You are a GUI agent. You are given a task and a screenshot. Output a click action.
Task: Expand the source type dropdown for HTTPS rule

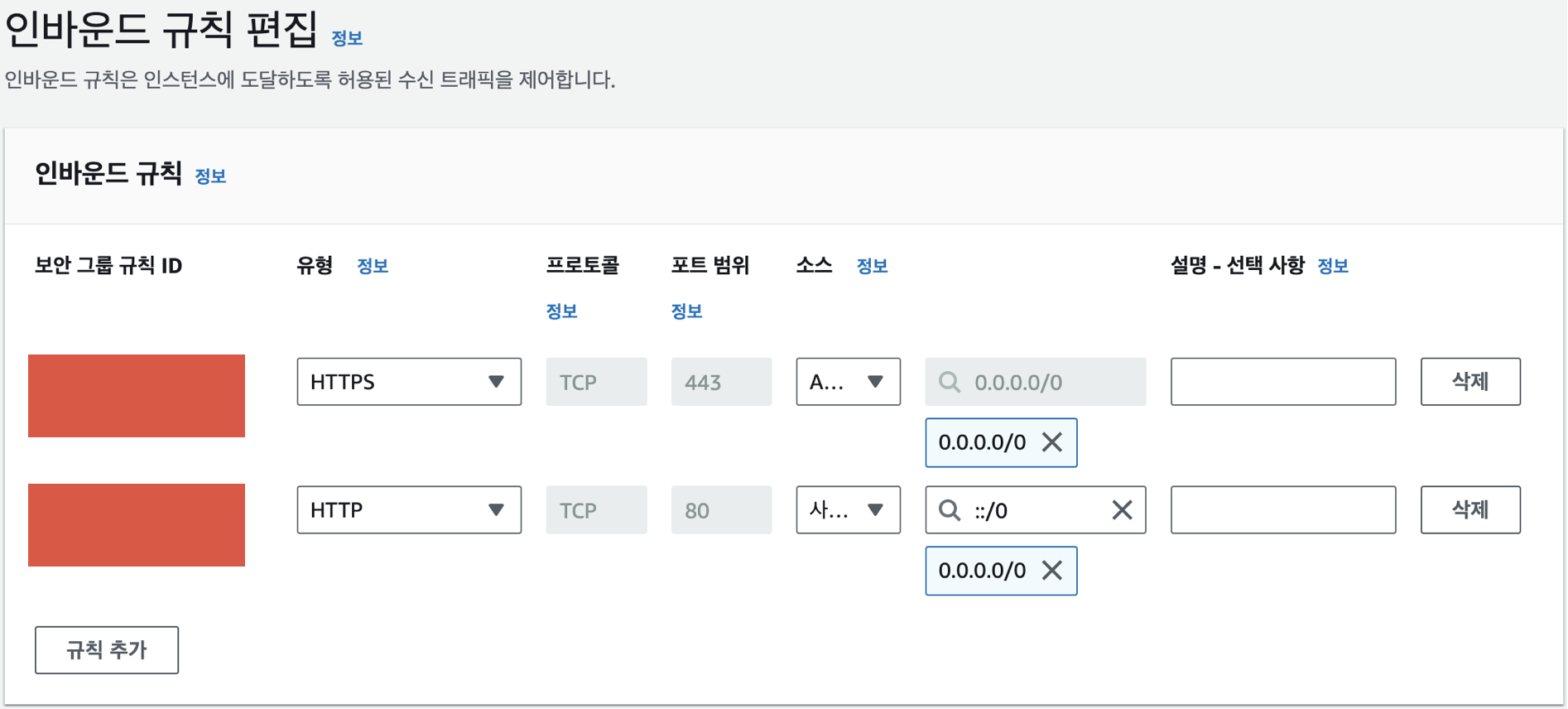[x=848, y=382]
